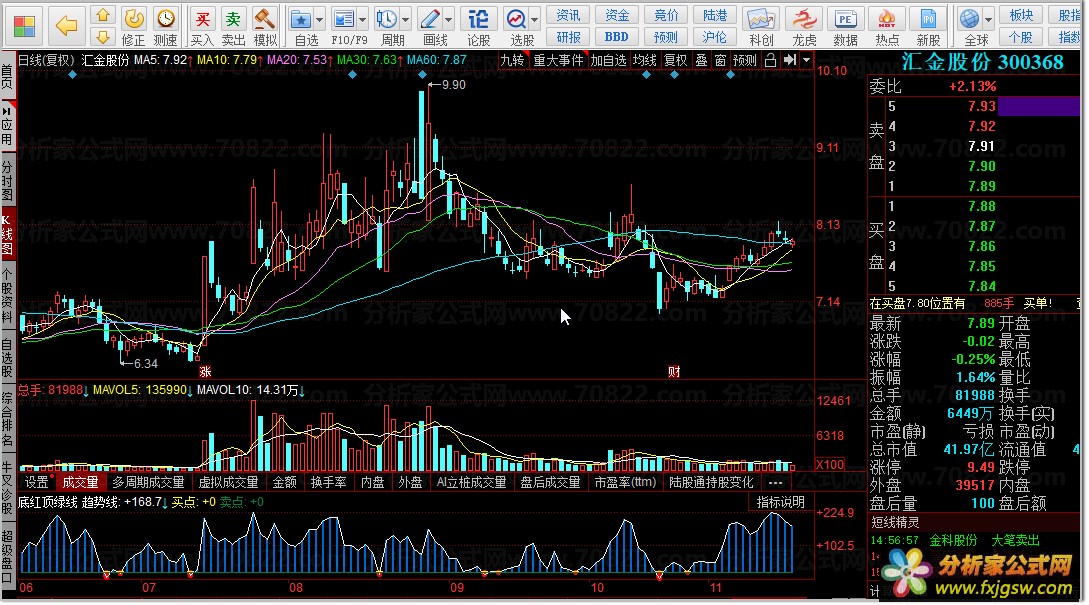Open 模拟 simulation gavel icon
Screen dimensions: 1089x605
(x=265, y=26)
